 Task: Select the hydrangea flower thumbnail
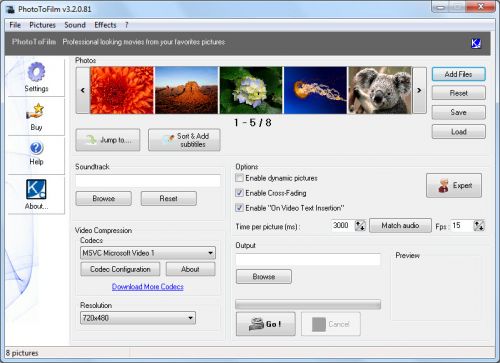[251, 90]
